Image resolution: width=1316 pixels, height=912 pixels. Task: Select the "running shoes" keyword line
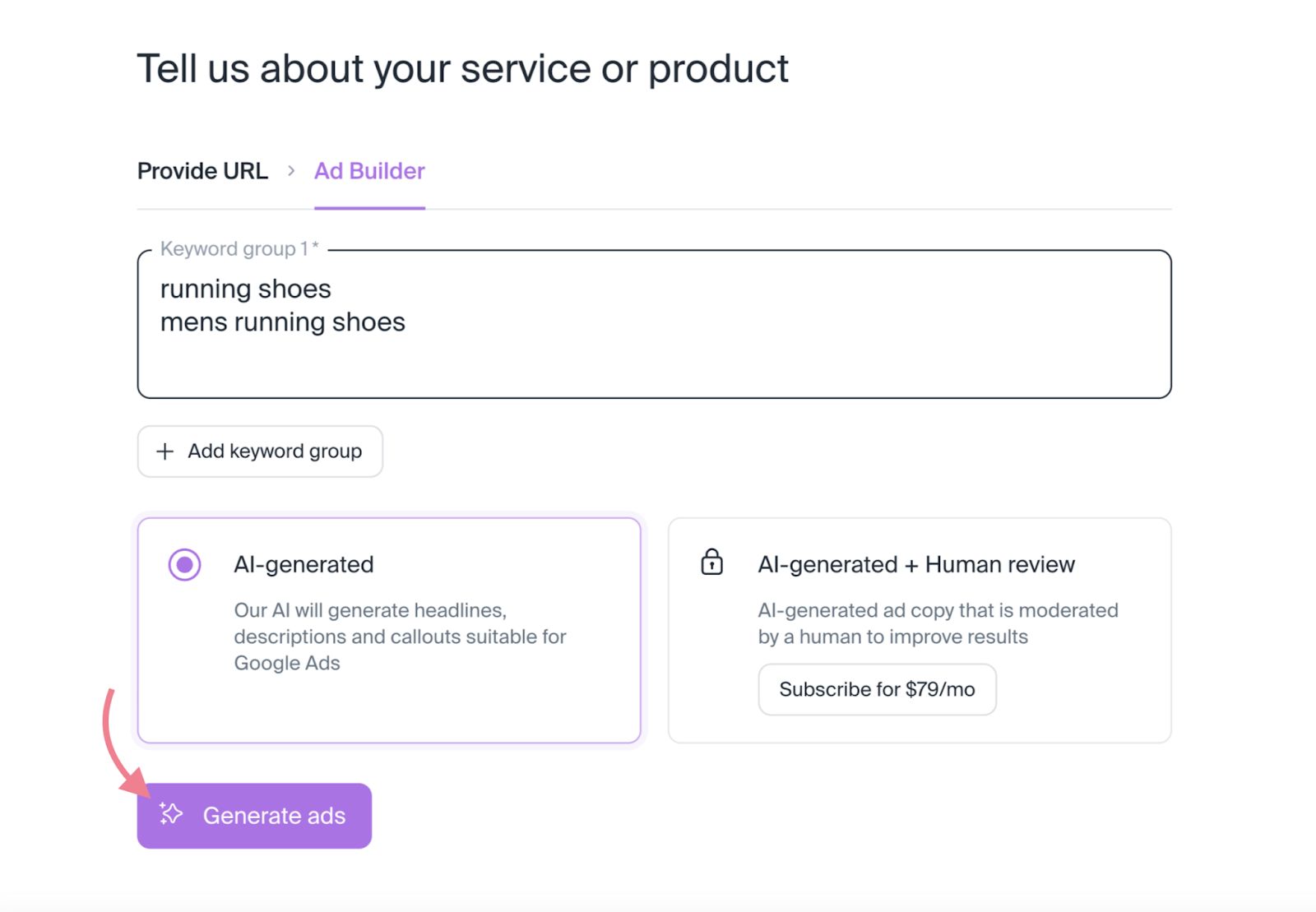coord(244,289)
